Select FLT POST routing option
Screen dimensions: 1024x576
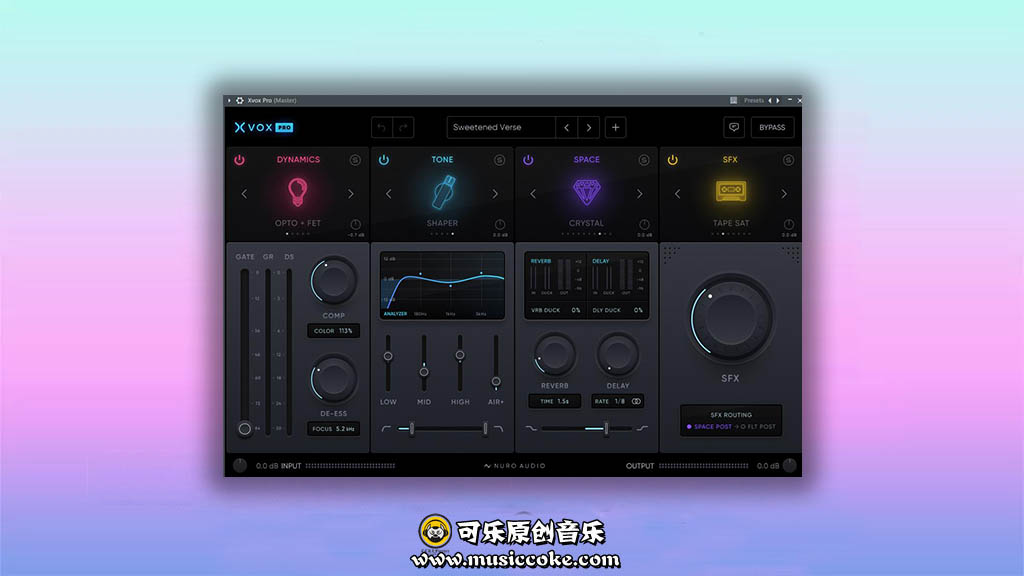click(758, 427)
